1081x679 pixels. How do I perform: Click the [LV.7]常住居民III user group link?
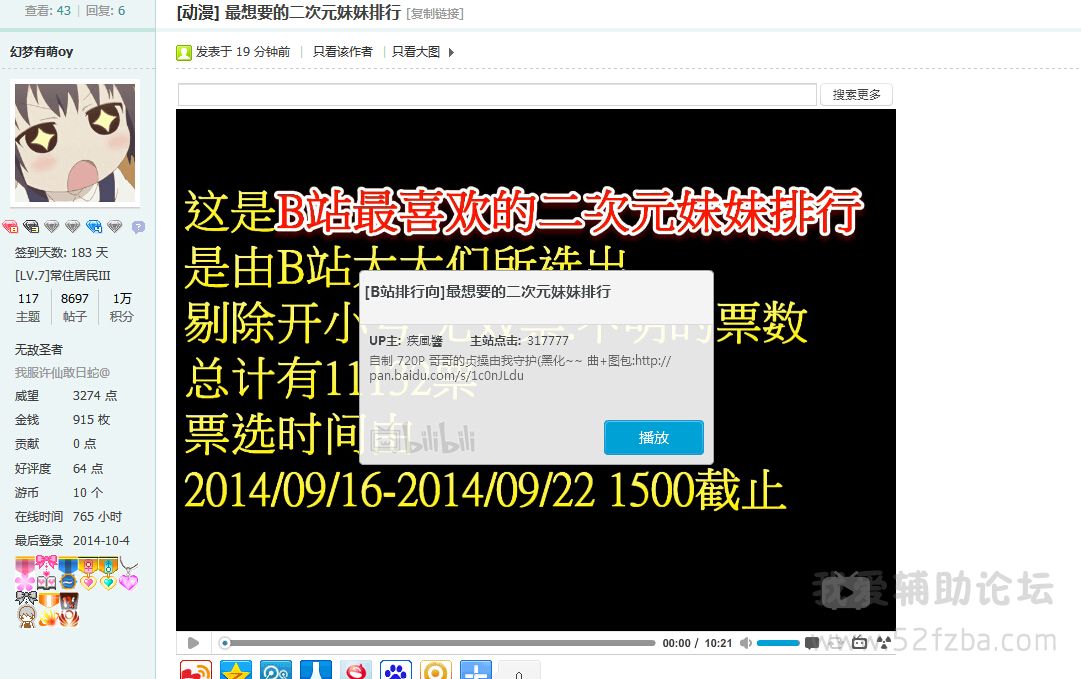pyautogui.click(x=63, y=276)
